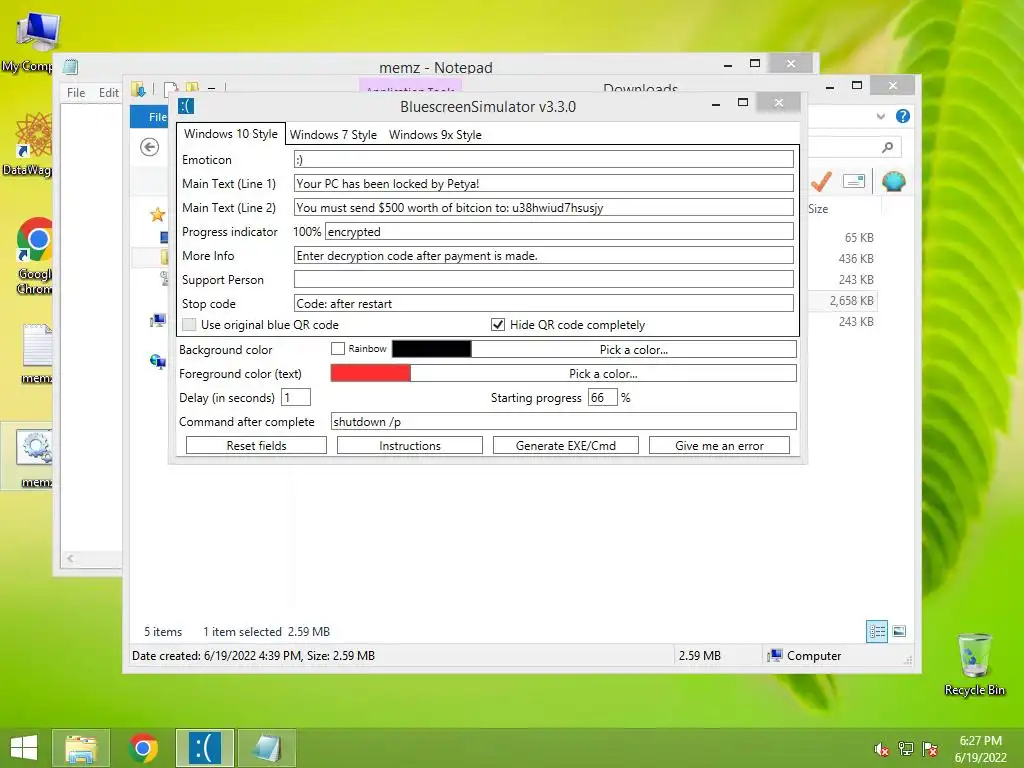Click the BluescreenSimulator sad-face title icon

[187, 106]
